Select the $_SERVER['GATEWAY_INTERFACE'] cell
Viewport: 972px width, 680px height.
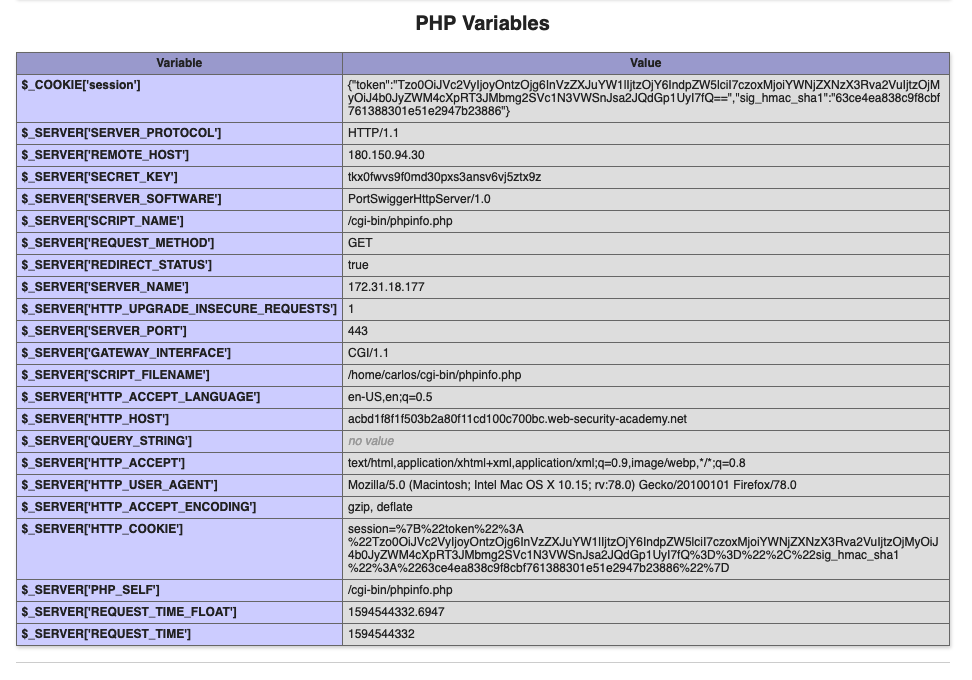click(x=179, y=353)
